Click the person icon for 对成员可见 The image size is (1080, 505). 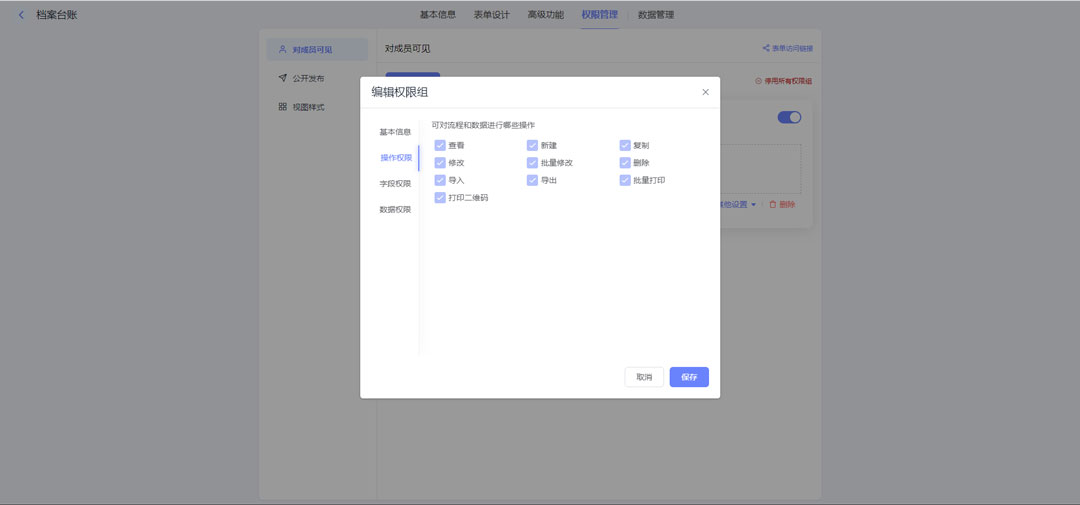(283, 49)
